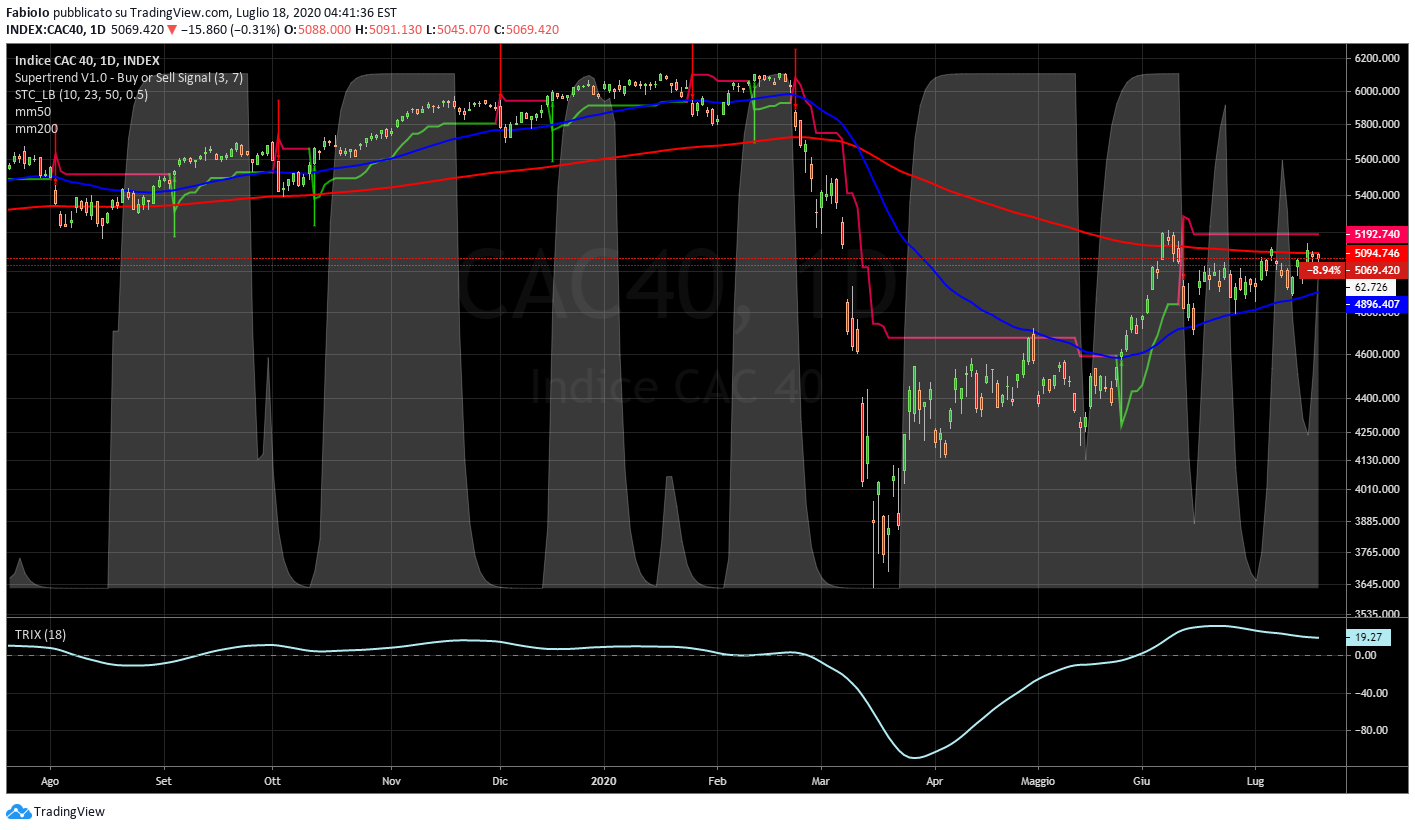Viewport: 1415px width, 830px height.
Task: Click the 3885.000 price axis value
Action: (x=1376, y=521)
